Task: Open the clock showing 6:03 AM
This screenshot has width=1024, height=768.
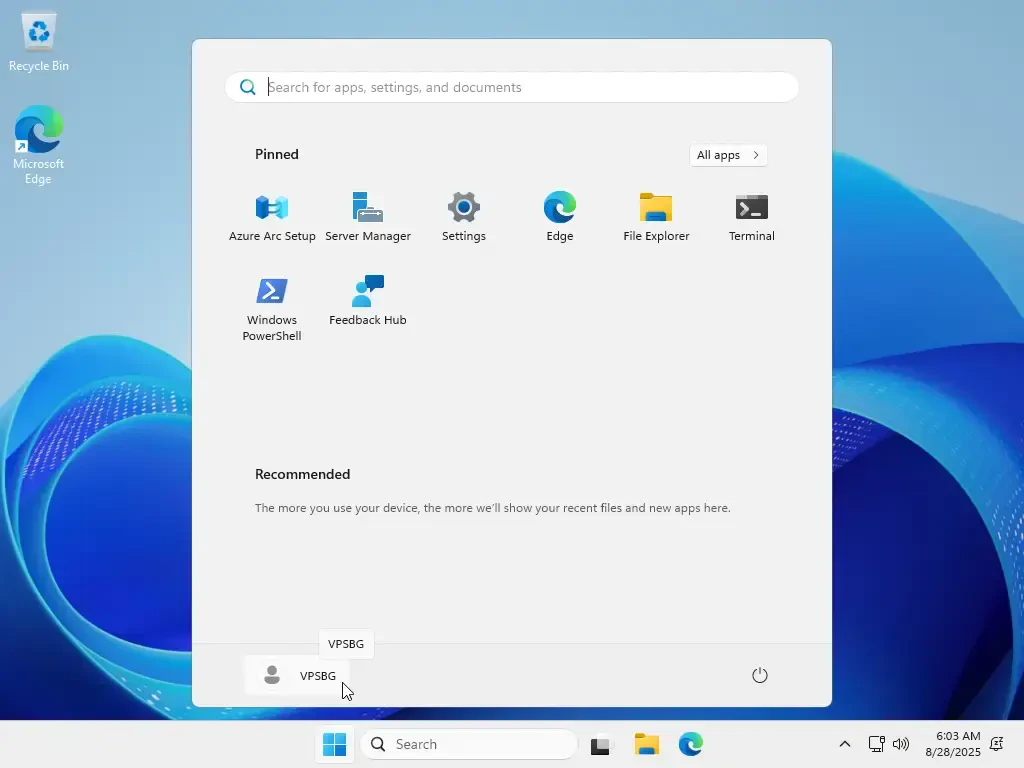Action: pyautogui.click(x=953, y=744)
